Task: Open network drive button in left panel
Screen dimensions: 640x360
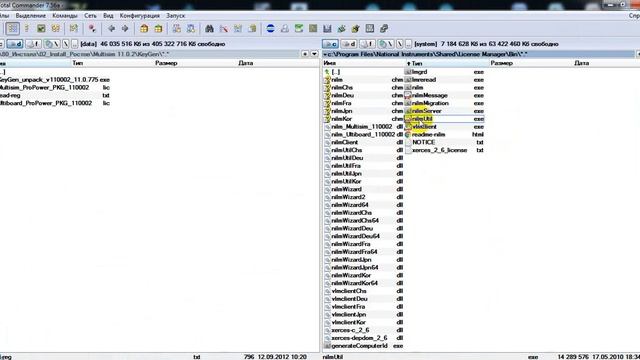Action: pos(52,44)
